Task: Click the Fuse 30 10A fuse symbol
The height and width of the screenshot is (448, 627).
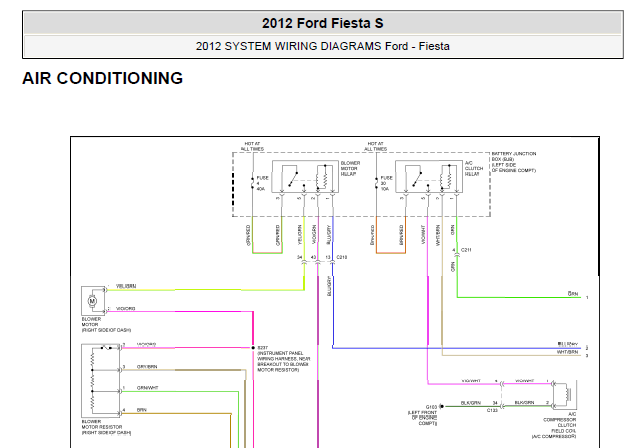Action: click(376, 182)
